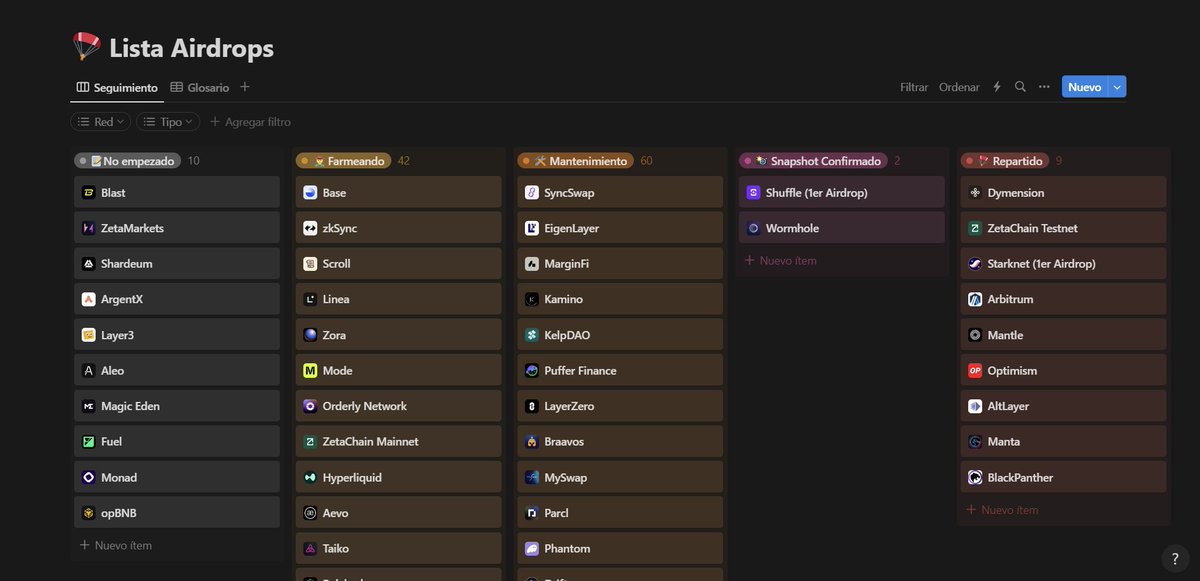Open the LayerZero card
Image resolution: width=1200 pixels, height=581 pixels.
point(620,406)
